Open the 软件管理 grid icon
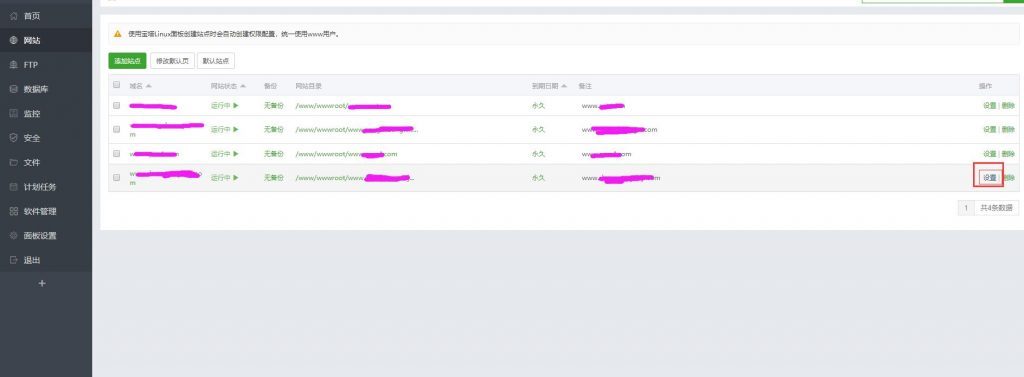Viewport: 1024px width, 377px height. click(x=14, y=211)
